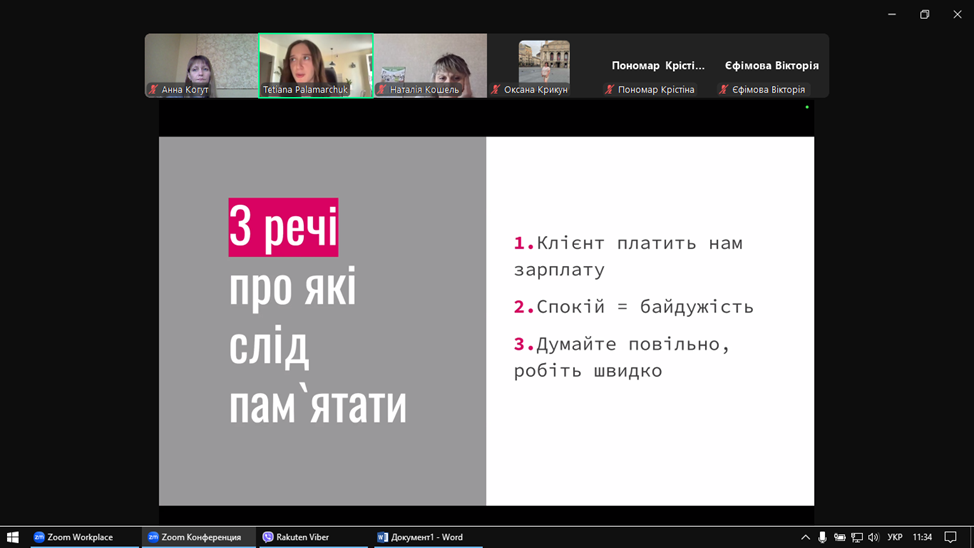Restore down the Zoom meeting window
Image resolution: width=974 pixels, height=548 pixels.
(x=924, y=14)
